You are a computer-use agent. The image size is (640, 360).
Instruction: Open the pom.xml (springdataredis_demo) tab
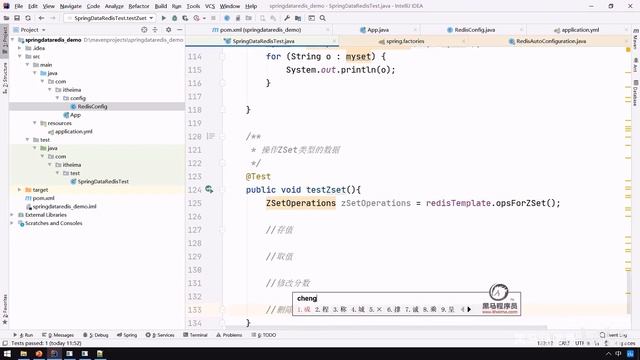coord(256,30)
